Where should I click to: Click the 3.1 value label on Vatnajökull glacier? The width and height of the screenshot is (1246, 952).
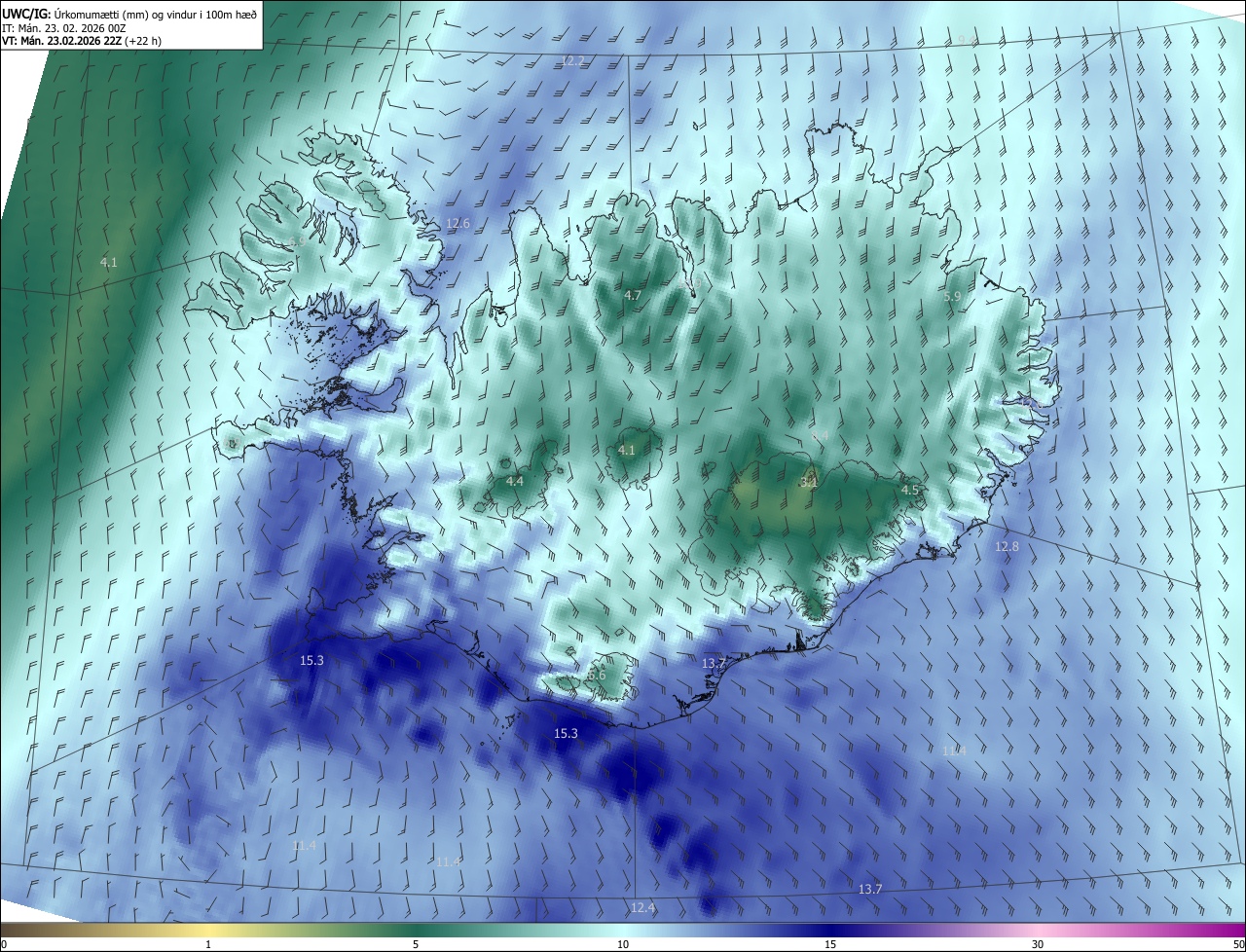(809, 482)
